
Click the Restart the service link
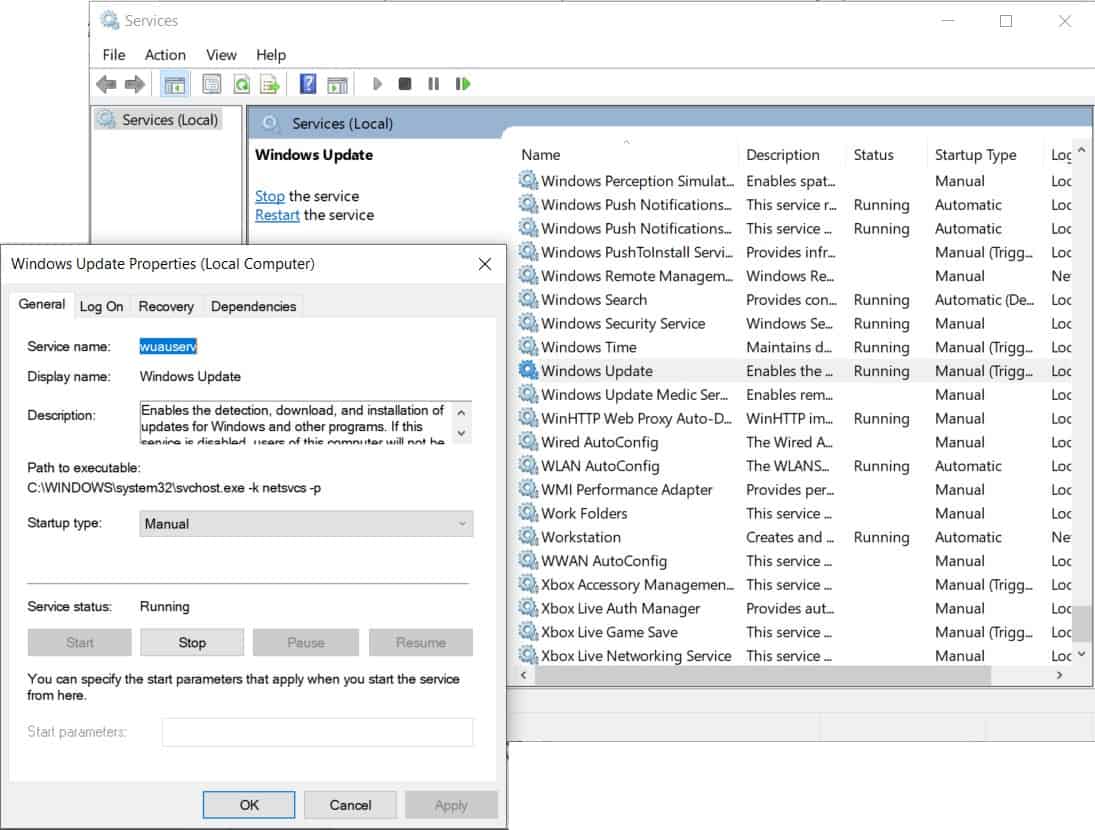277,215
